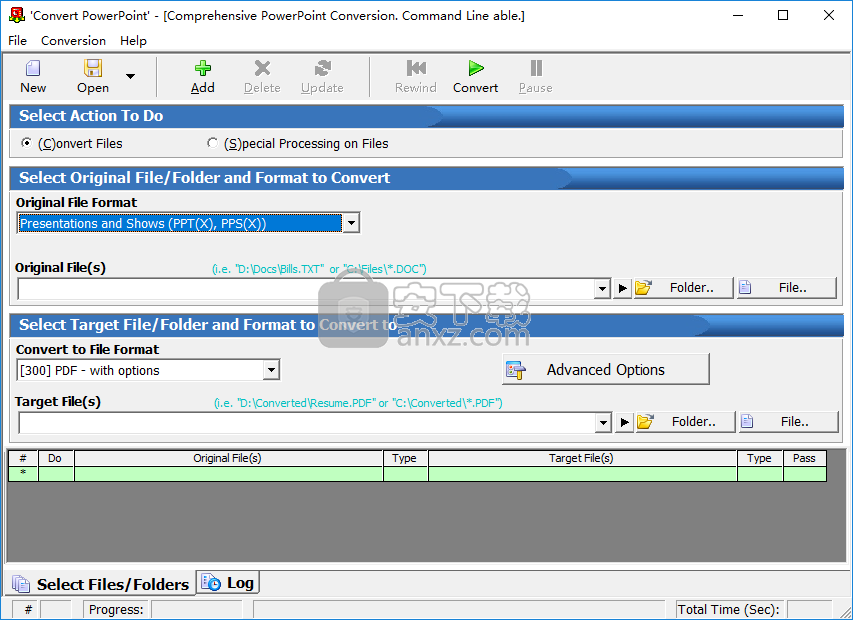Browse a File for Target File(s)

[788, 421]
